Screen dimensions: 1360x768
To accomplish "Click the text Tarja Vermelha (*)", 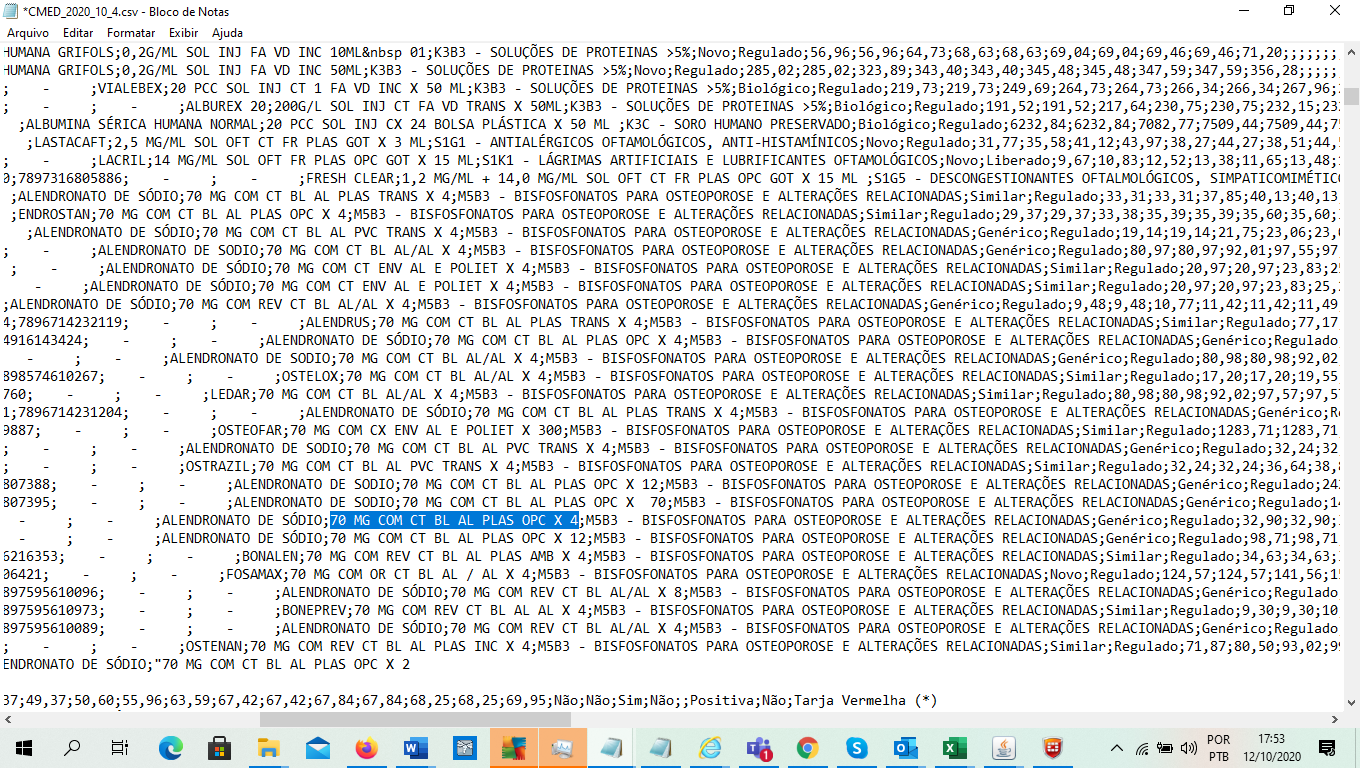I will tap(866, 700).
